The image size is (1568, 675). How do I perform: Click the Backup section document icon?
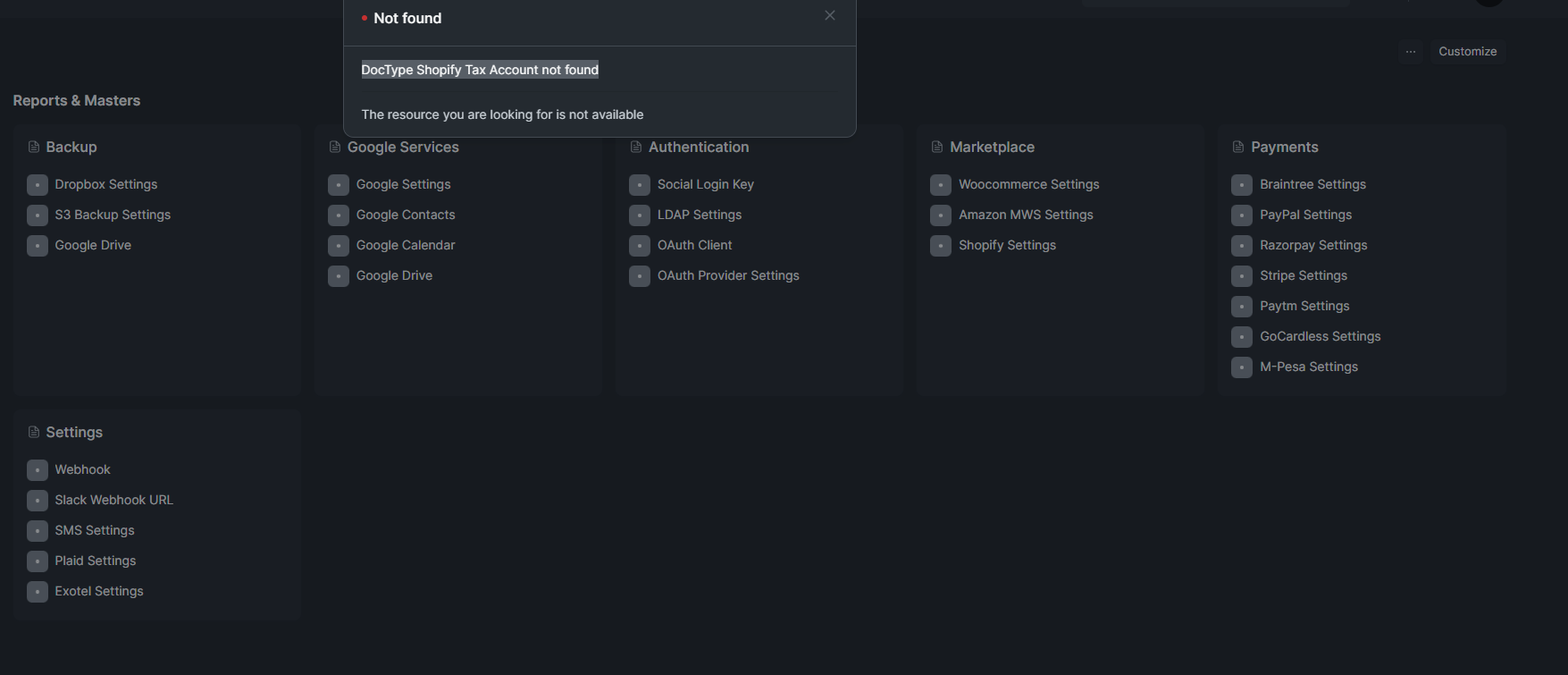32,147
